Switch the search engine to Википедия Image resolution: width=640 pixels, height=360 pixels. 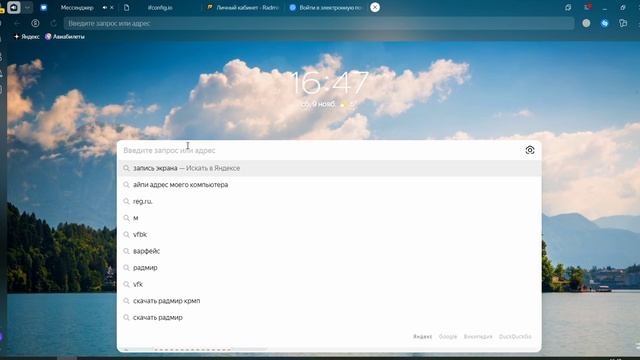478,337
